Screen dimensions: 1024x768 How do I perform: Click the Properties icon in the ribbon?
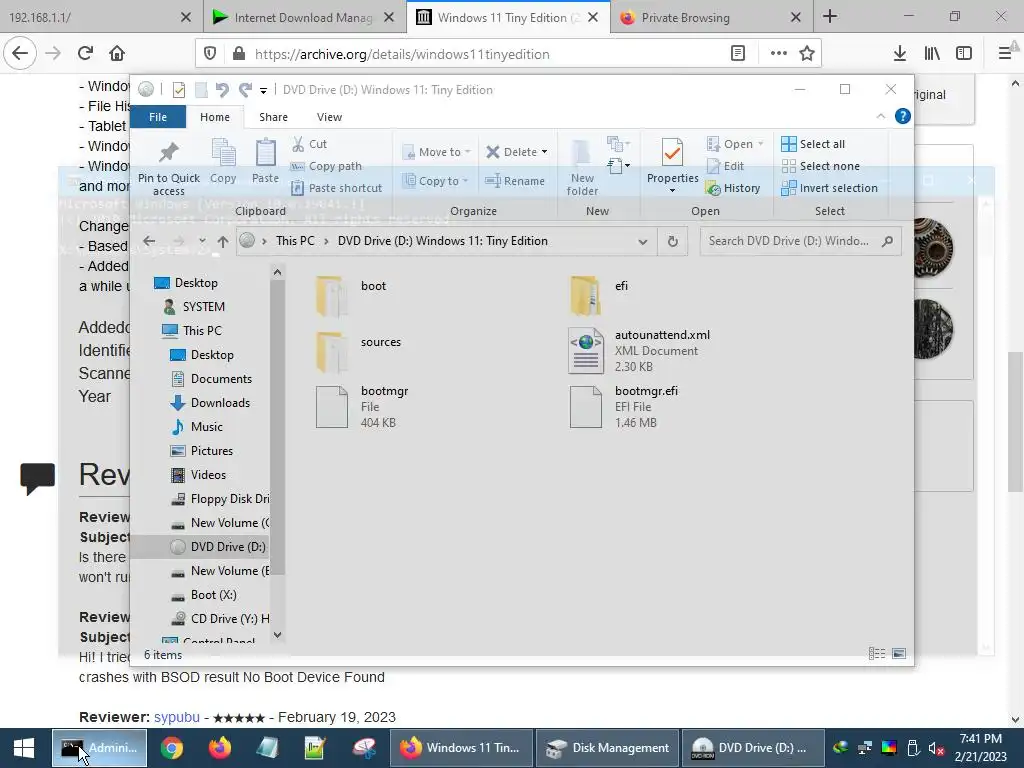(672, 154)
